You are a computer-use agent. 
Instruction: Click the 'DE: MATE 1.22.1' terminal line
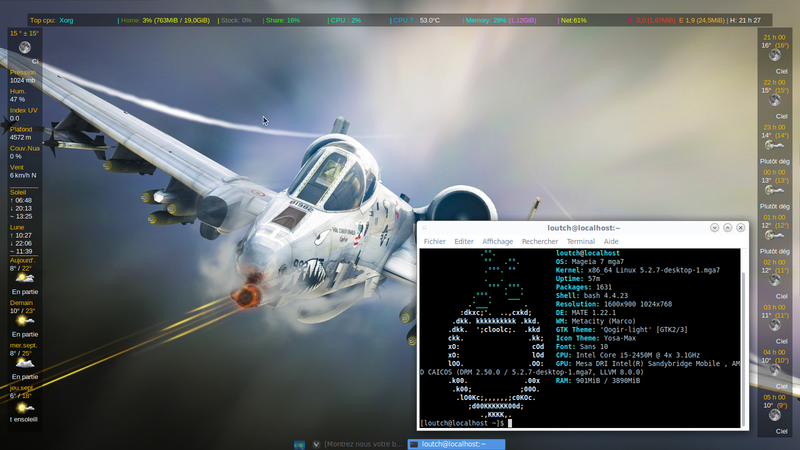pos(586,313)
